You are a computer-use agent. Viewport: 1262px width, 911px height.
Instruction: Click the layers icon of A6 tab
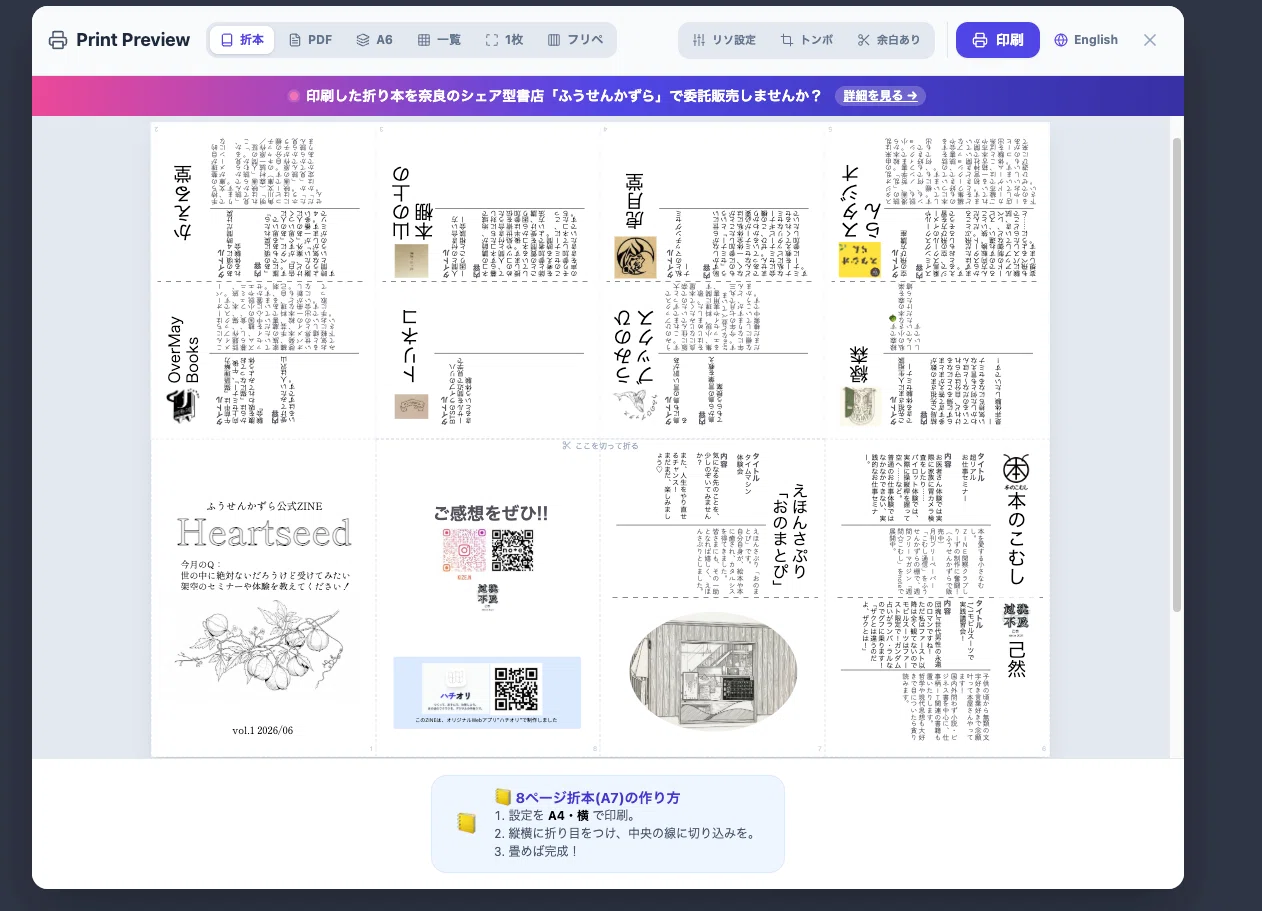click(x=363, y=40)
